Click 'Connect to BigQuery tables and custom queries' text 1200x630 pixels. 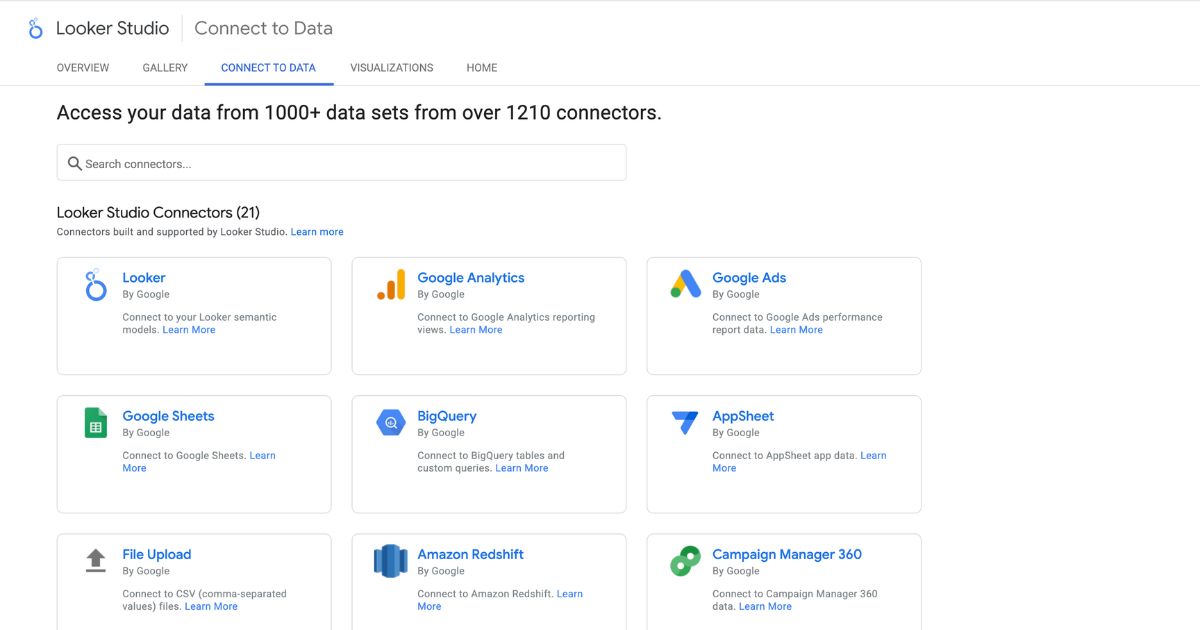pos(491,461)
